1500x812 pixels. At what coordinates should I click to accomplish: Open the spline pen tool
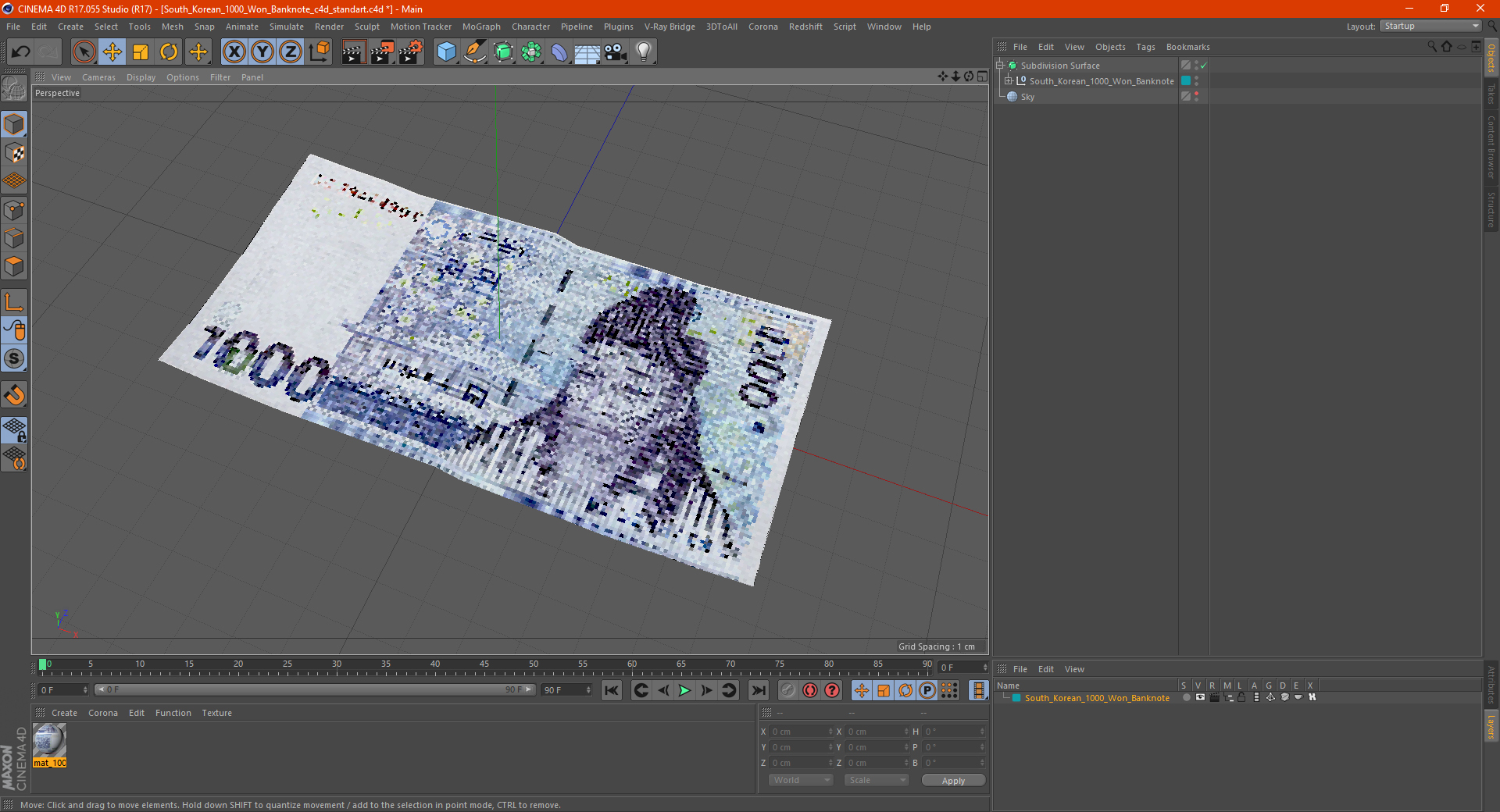[x=475, y=52]
